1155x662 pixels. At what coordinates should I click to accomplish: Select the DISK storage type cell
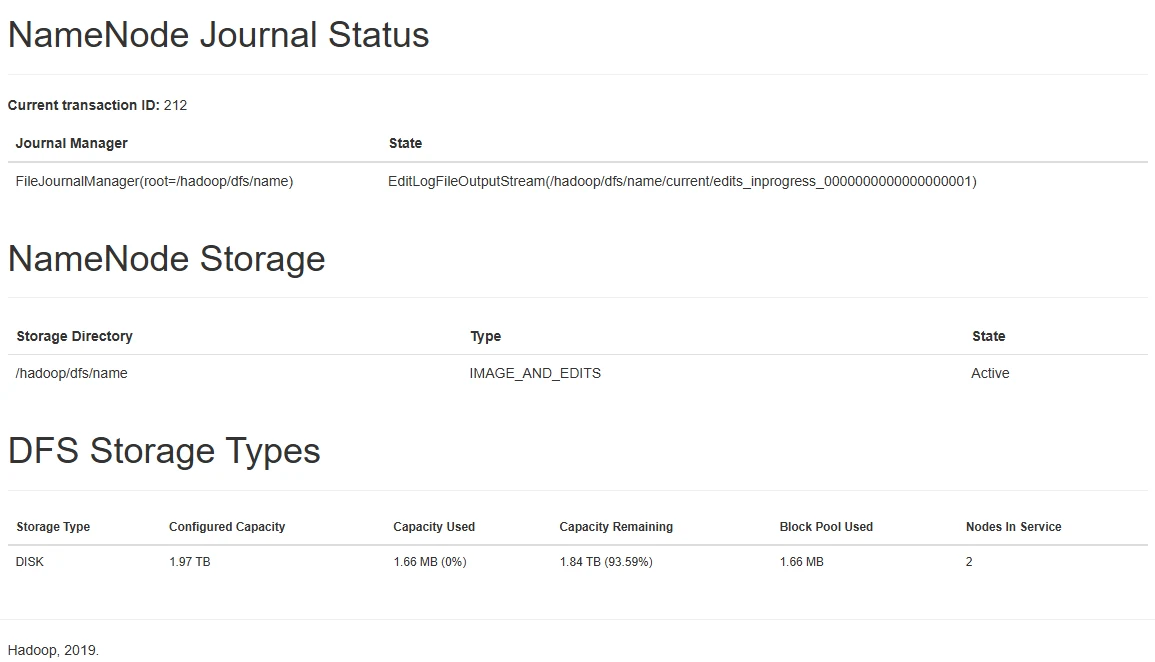click(x=29, y=562)
